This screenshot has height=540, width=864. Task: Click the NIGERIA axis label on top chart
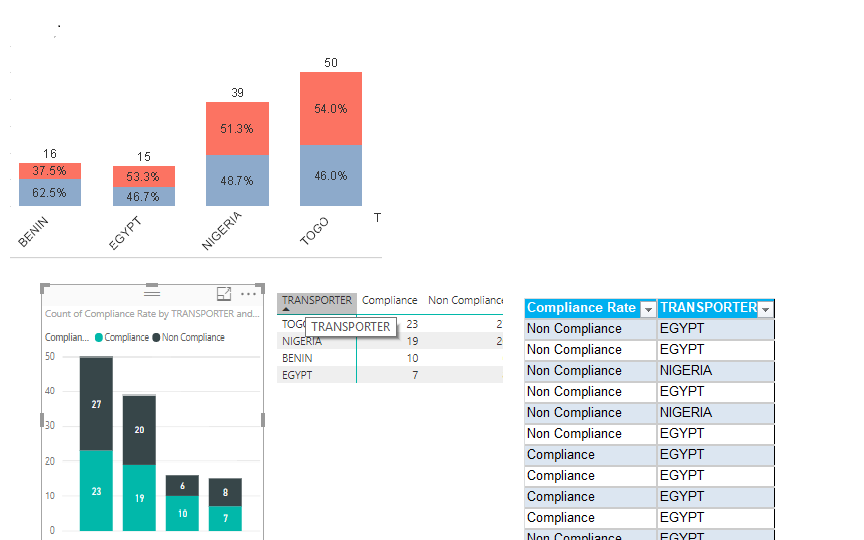click(x=222, y=230)
